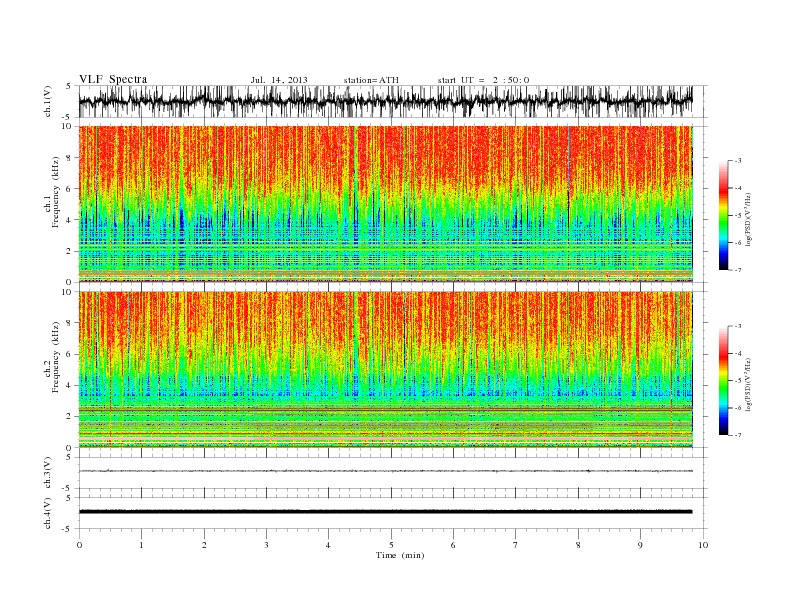Click the 'Time (min)' x-axis label

[x=400, y=555]
